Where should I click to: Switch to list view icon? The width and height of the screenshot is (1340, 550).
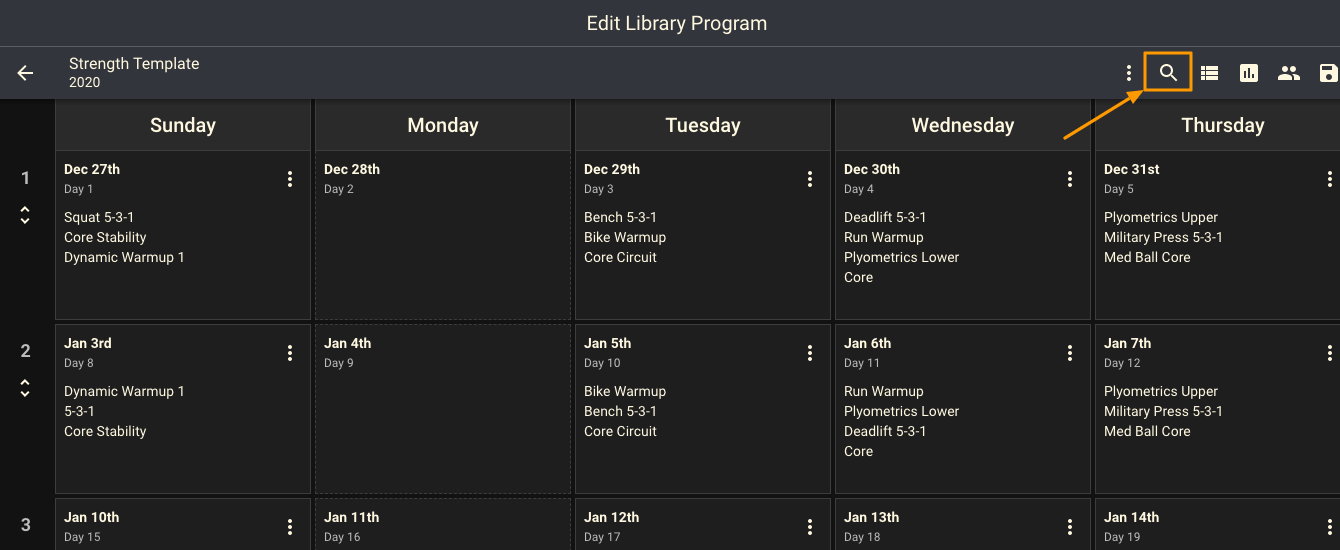pos(1209,73)
